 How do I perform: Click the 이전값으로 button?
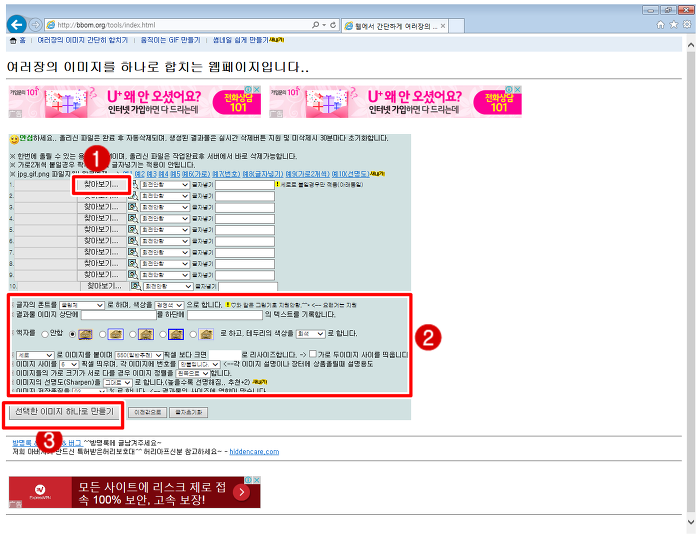pyautogui.click(x=148, y=412)
